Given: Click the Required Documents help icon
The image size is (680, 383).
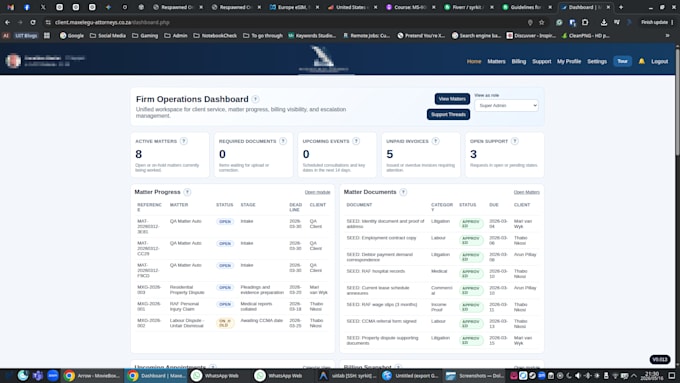Looking at the screenshot, I should click(283, 141).
